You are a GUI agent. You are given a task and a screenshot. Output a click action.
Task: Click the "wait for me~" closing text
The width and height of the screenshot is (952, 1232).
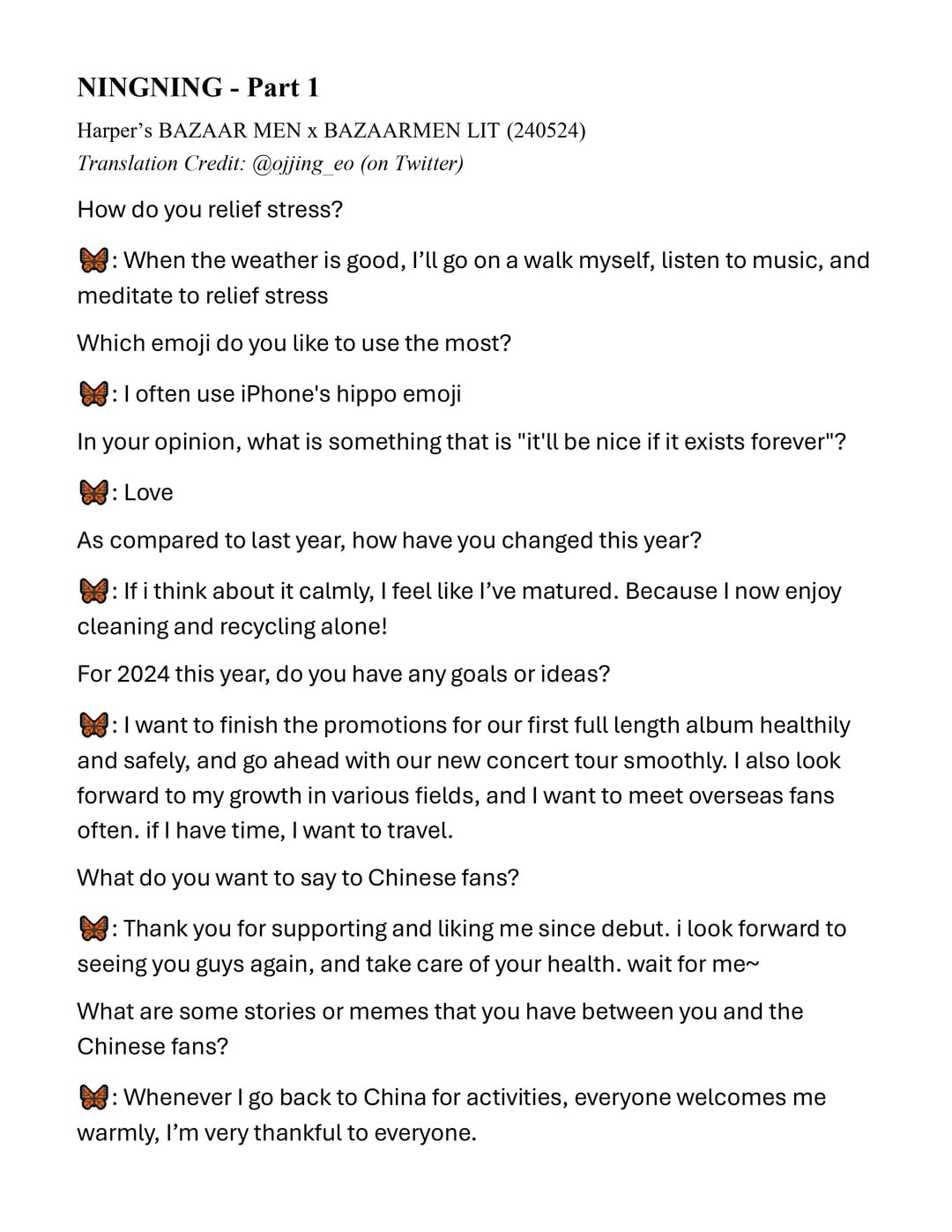coord(693,965)
